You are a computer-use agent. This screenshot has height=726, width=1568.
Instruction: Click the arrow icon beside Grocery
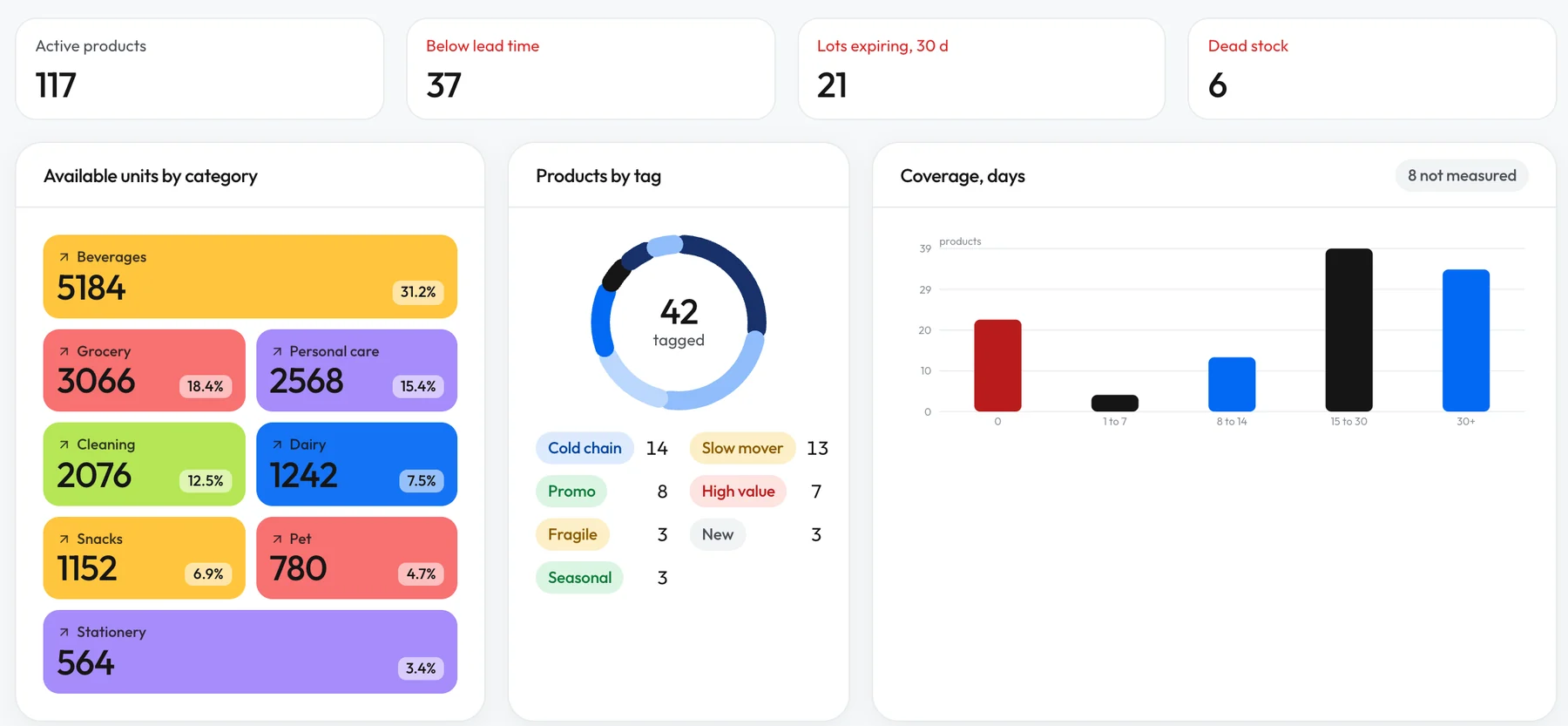64,351
